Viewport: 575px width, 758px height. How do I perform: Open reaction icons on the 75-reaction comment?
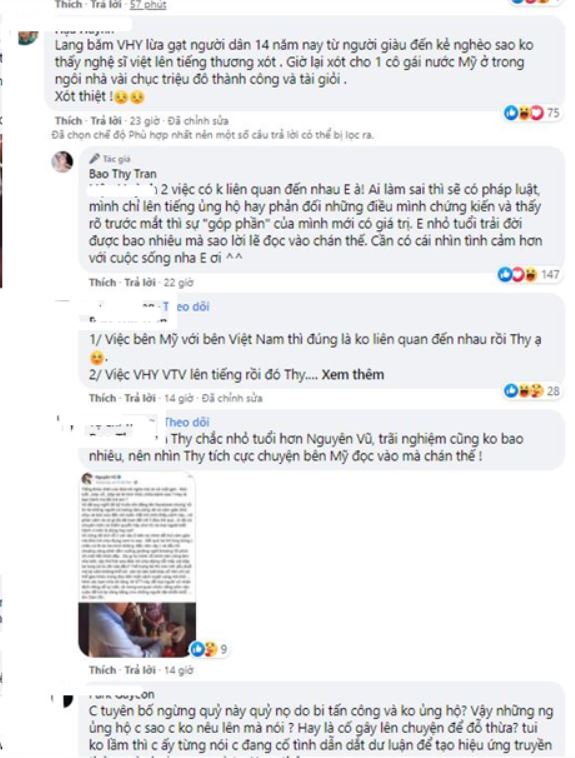(x=524, y=113)
